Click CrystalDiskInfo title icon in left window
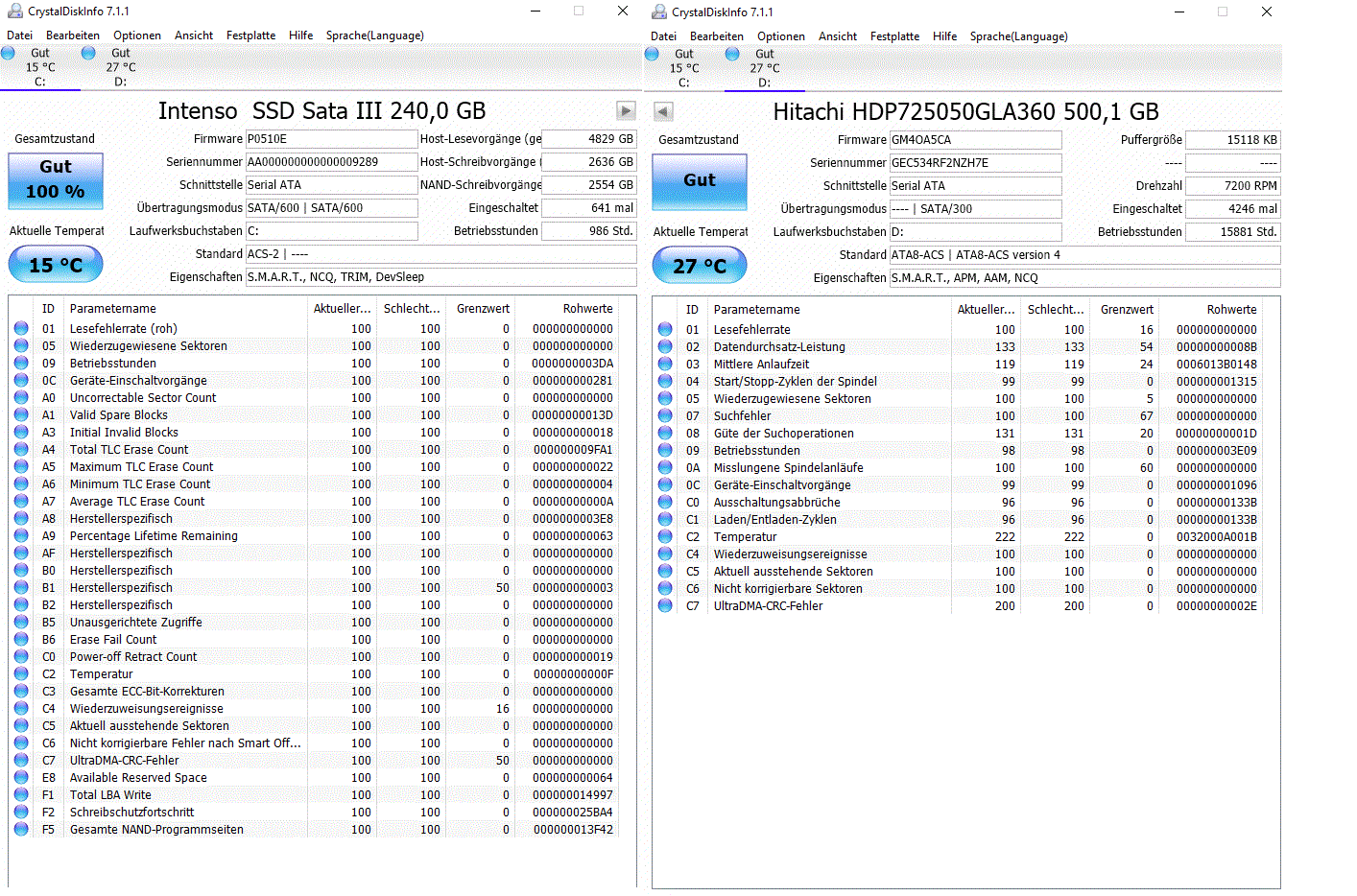Image resolution: width=1357 pixels, height=896 pixels. coord(14,12)
